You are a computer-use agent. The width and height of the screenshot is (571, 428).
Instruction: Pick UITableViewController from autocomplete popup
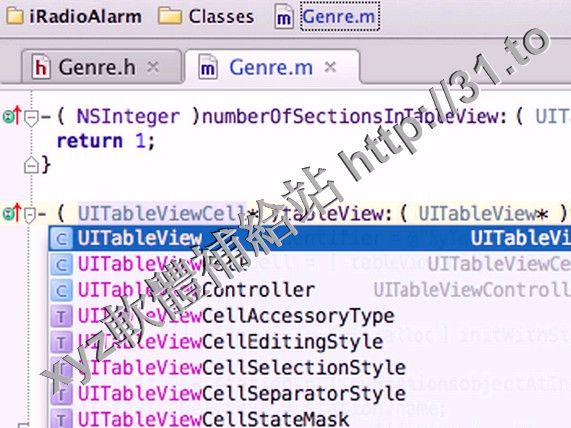[x=310, y=290]
